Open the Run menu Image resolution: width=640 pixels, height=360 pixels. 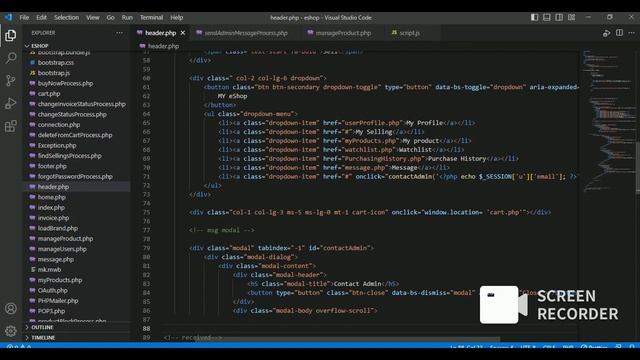[127, 18]
